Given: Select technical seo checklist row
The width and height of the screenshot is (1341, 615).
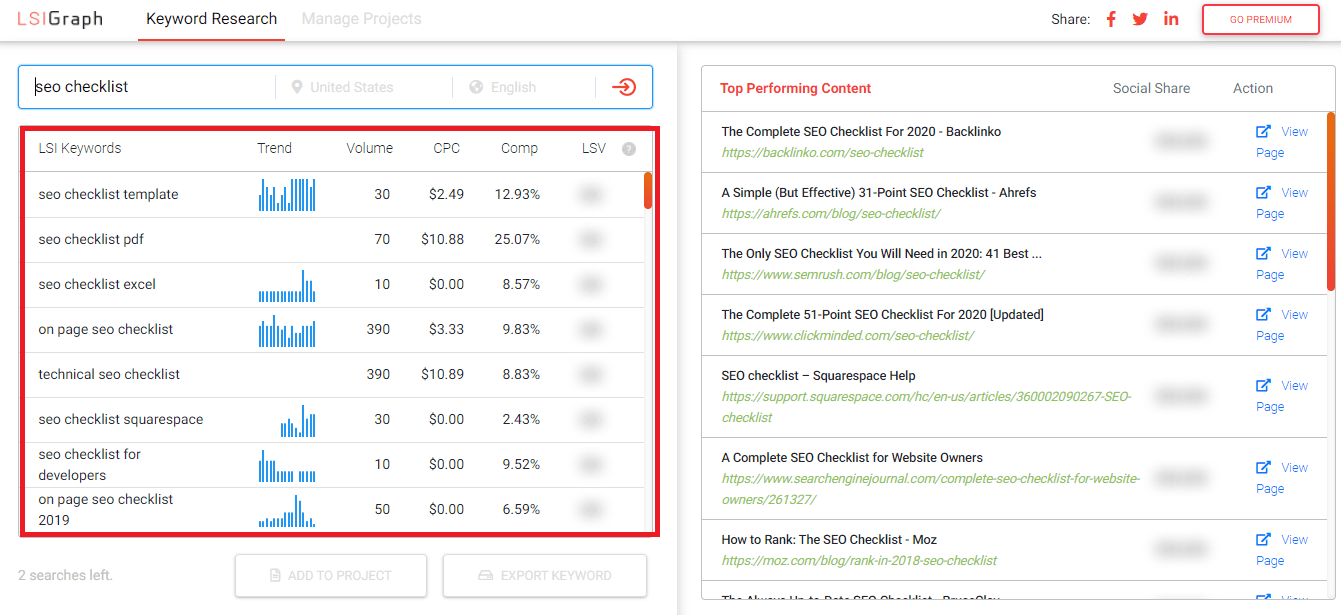Looking at the screenshot, I should tap(335, 374).
